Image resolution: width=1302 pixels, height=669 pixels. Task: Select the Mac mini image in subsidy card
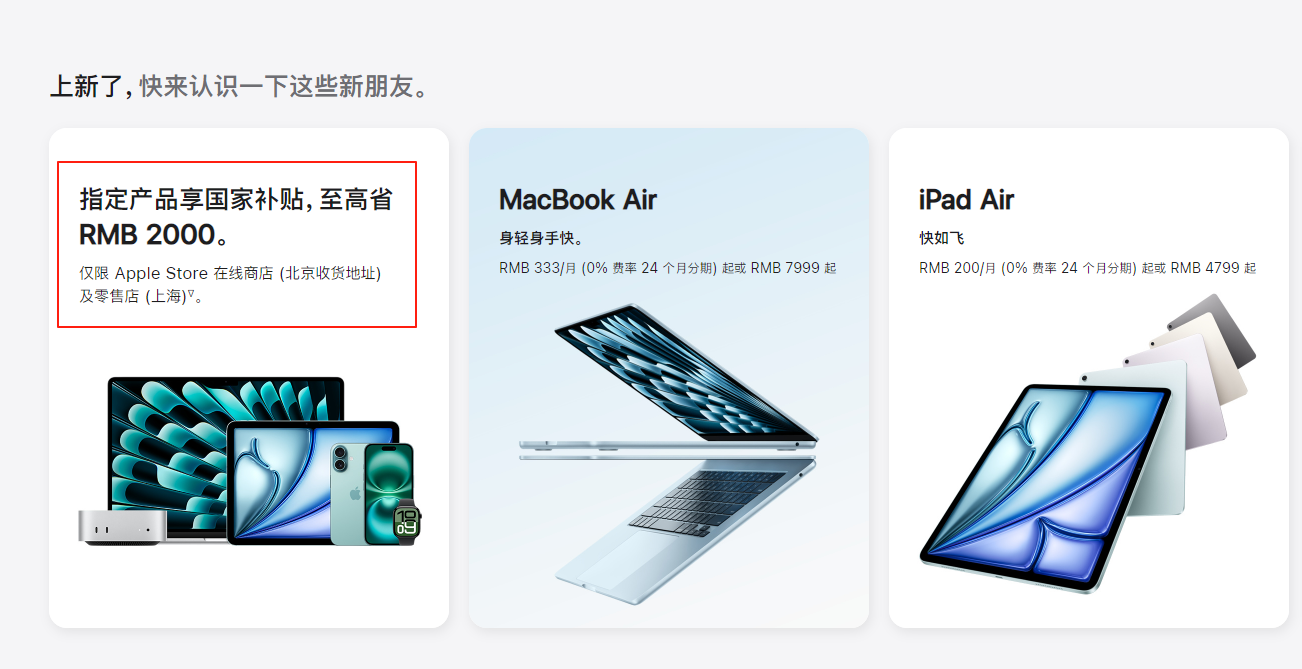[x=122, y=526]
